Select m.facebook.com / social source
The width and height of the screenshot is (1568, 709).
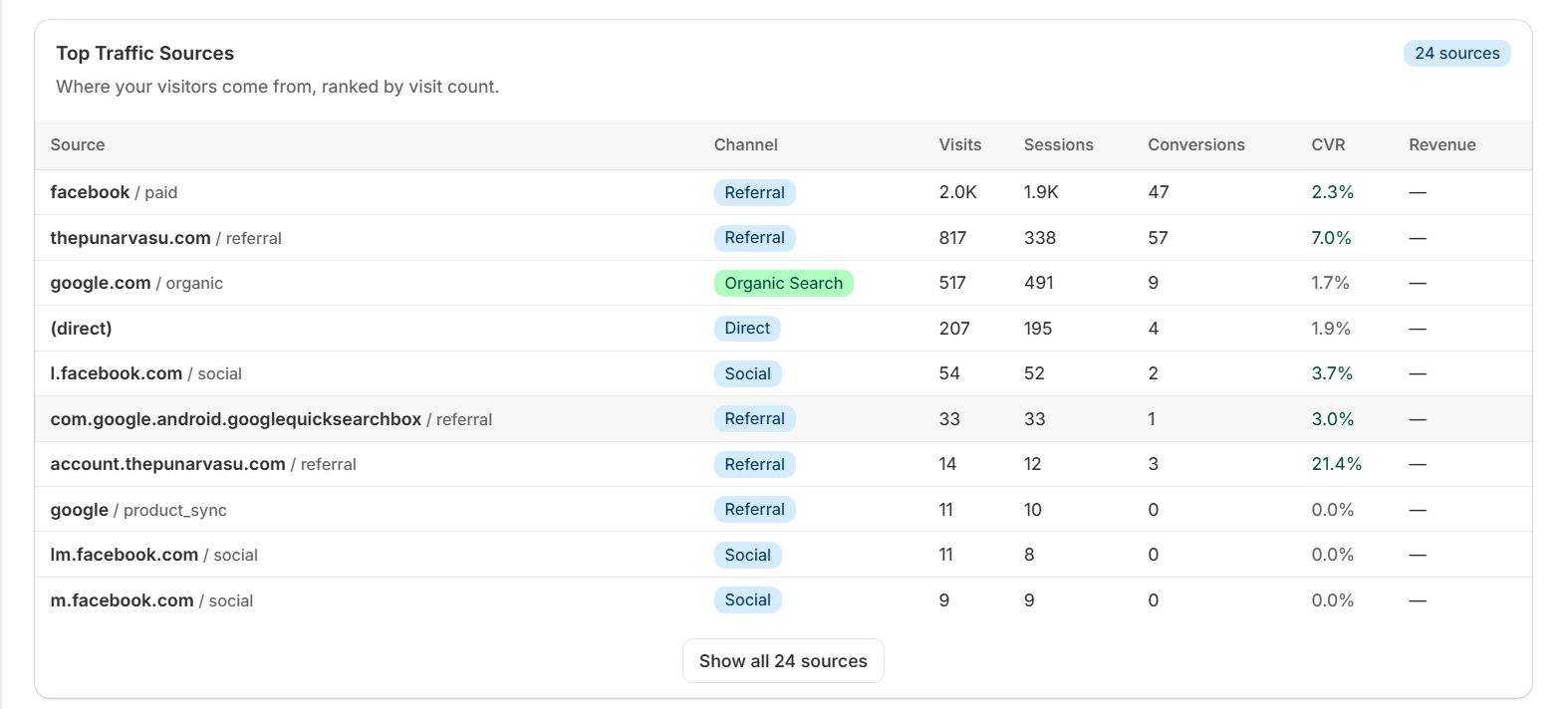[x=151, y=601]
